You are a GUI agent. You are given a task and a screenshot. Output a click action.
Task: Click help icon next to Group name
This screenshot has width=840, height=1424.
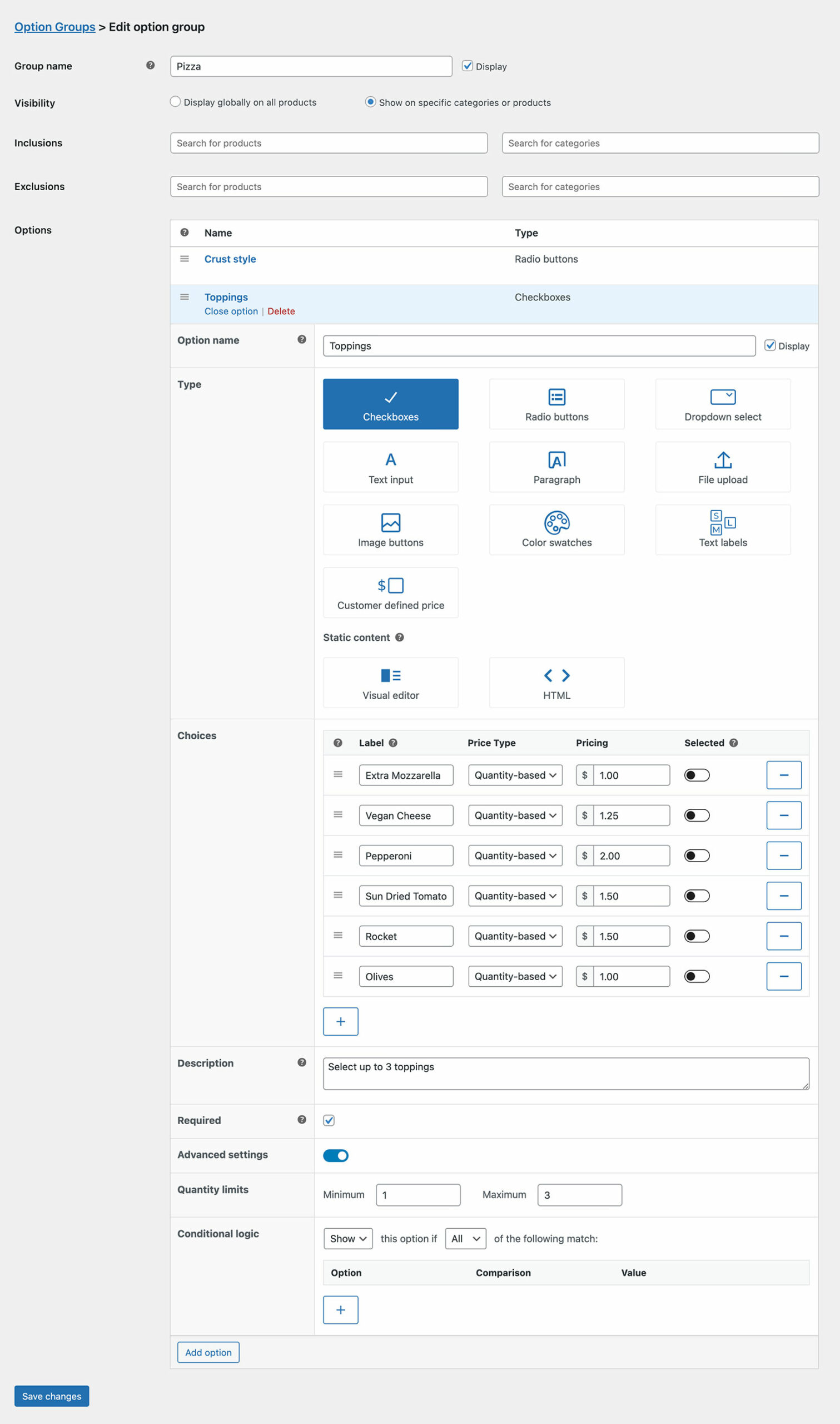150,66
